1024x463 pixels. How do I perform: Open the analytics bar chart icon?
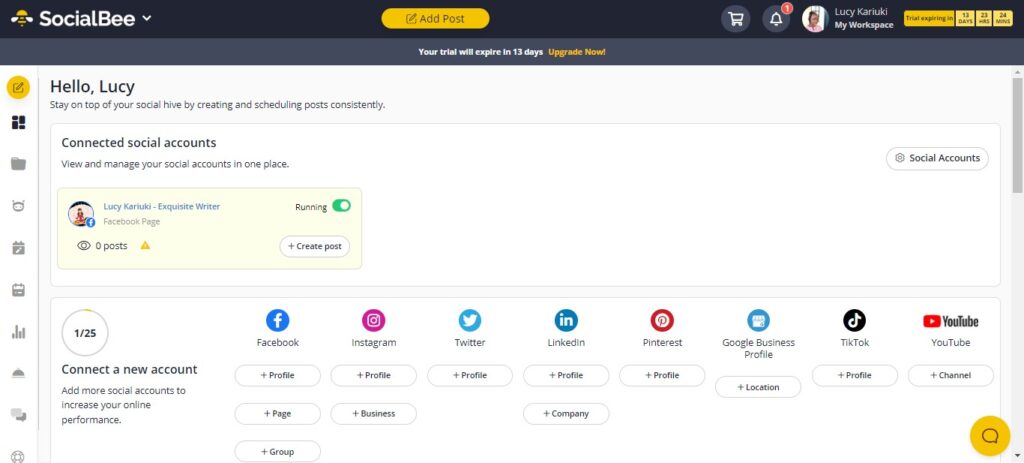click(18, 332)
